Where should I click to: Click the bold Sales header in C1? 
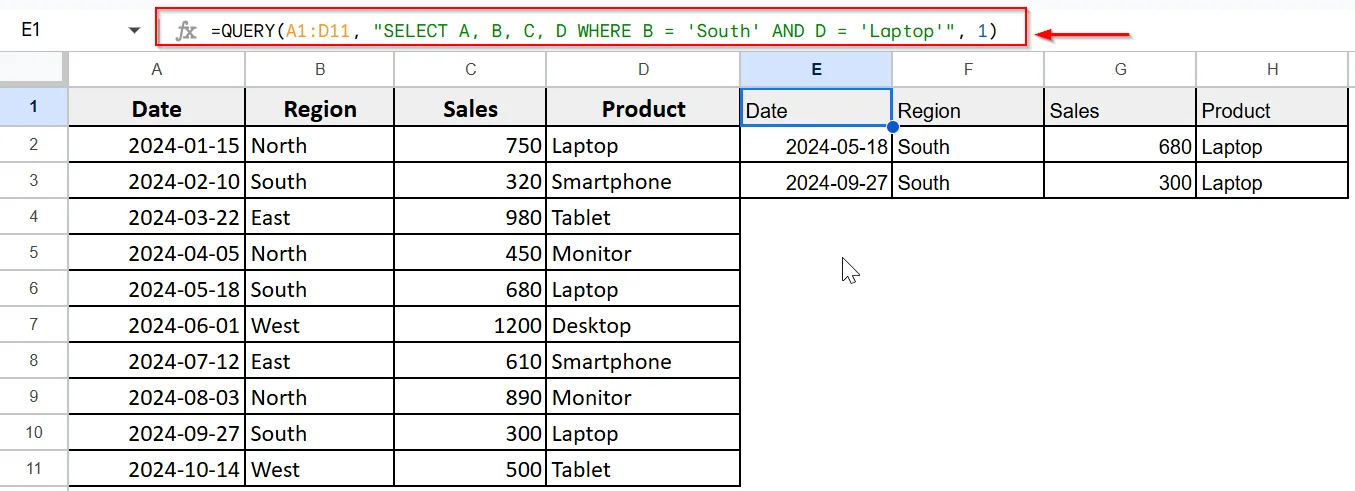point(470,109)
